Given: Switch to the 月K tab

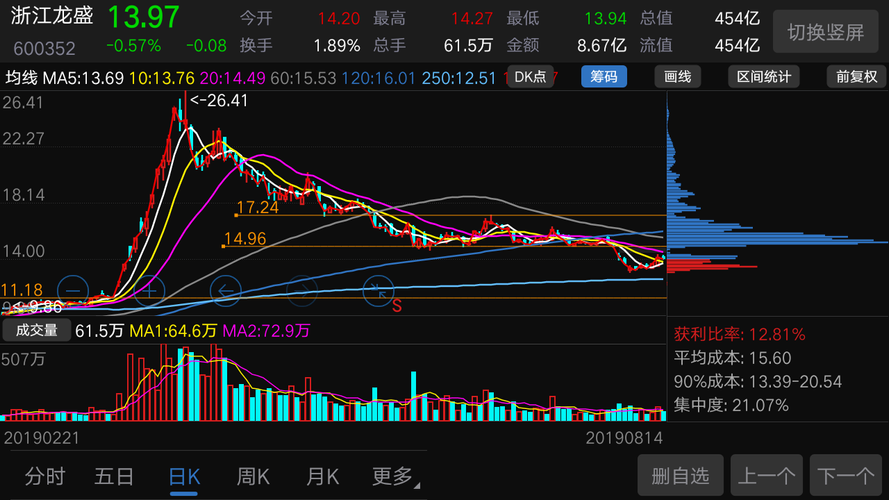Looking at the screenshot, I should pyautogui.click(x=322, y=476).
